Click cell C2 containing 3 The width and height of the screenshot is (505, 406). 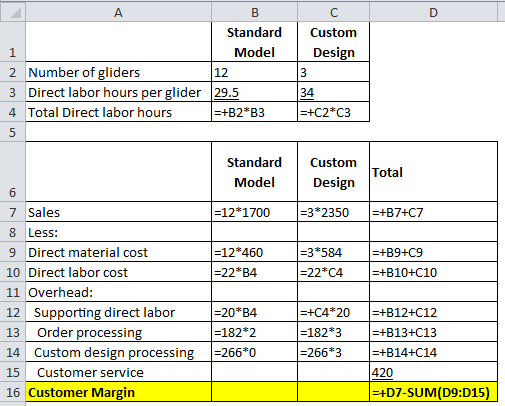(333, 72)
